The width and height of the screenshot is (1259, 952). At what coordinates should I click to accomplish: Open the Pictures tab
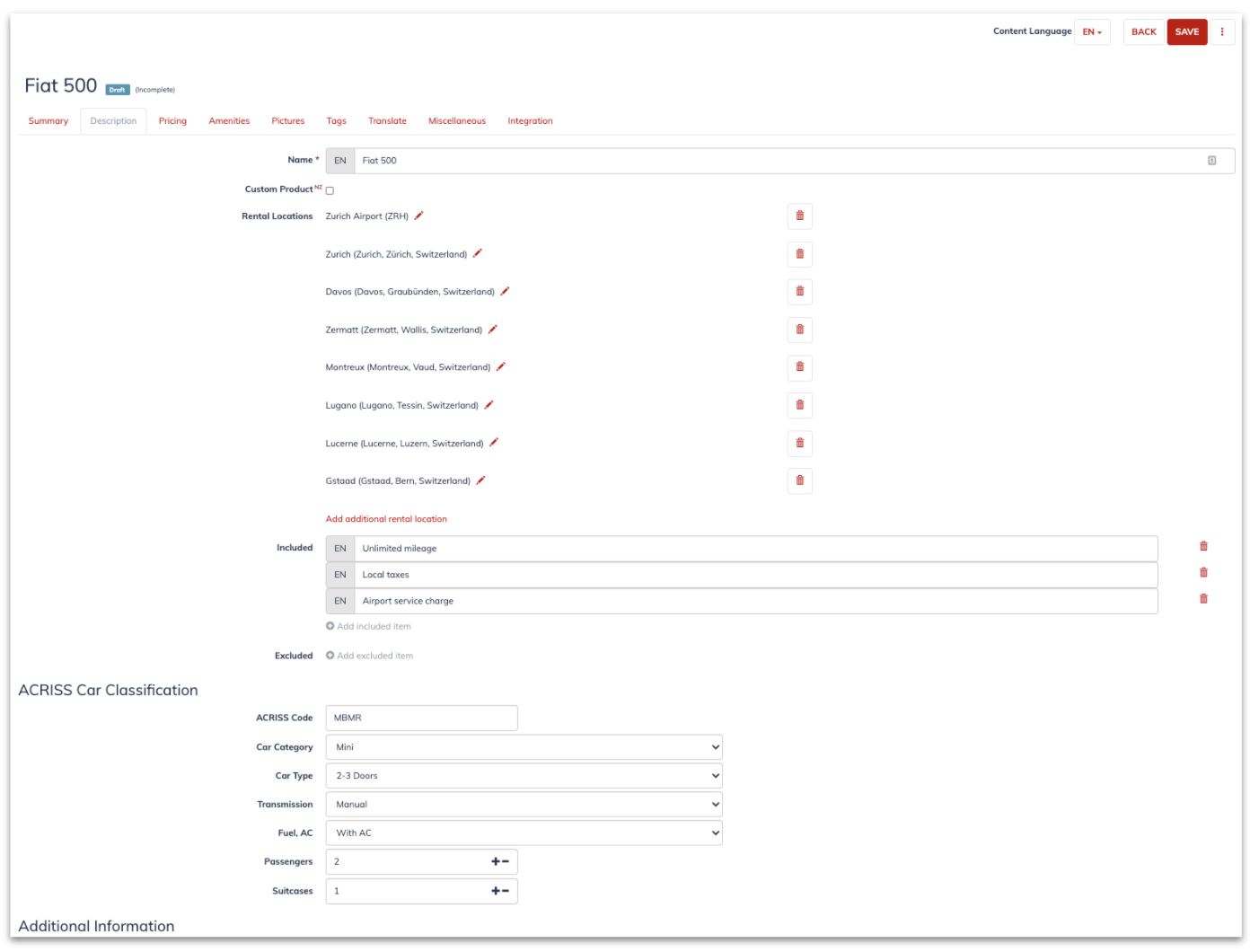[x=288, y=121]
